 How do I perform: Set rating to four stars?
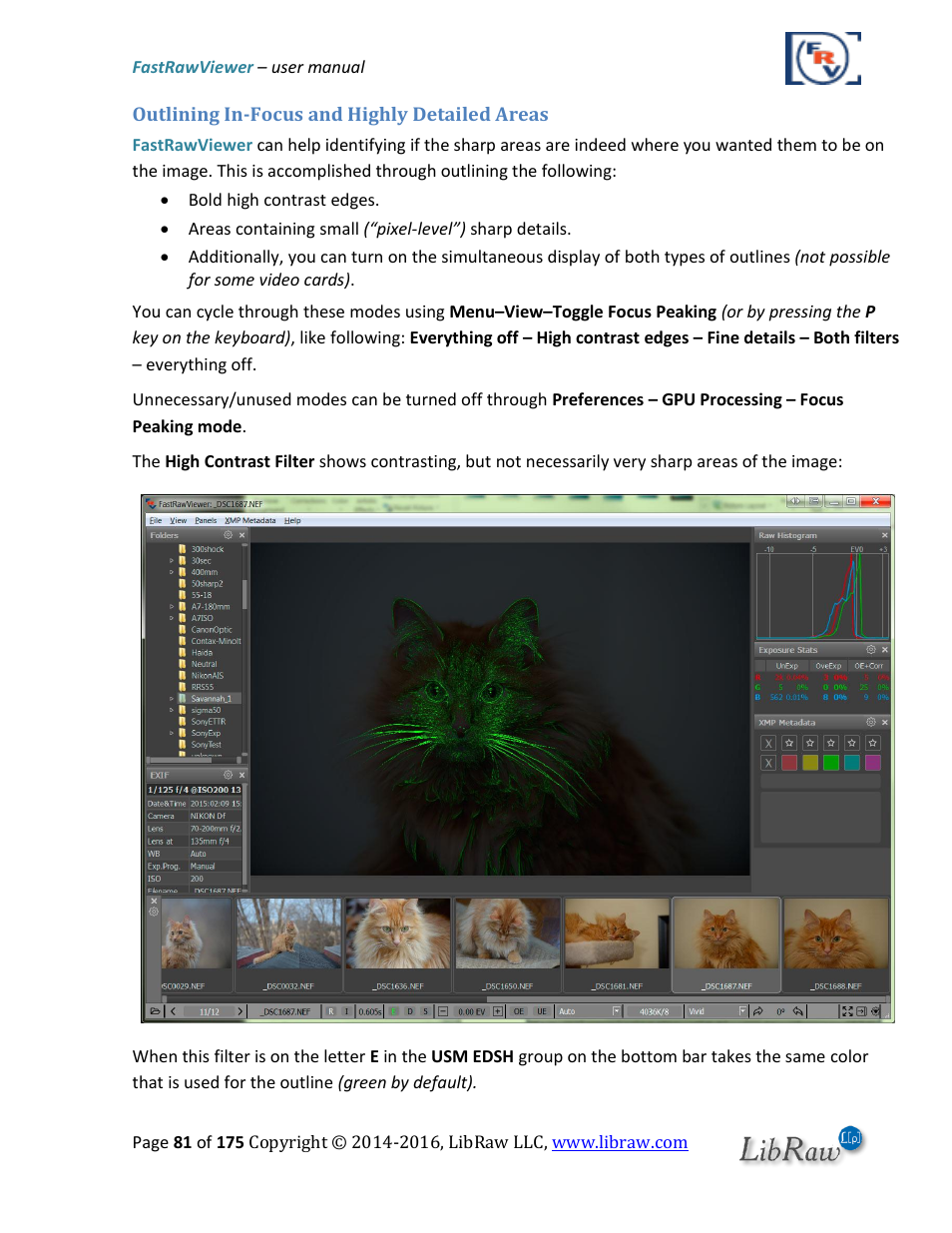(x=852, y=743)
